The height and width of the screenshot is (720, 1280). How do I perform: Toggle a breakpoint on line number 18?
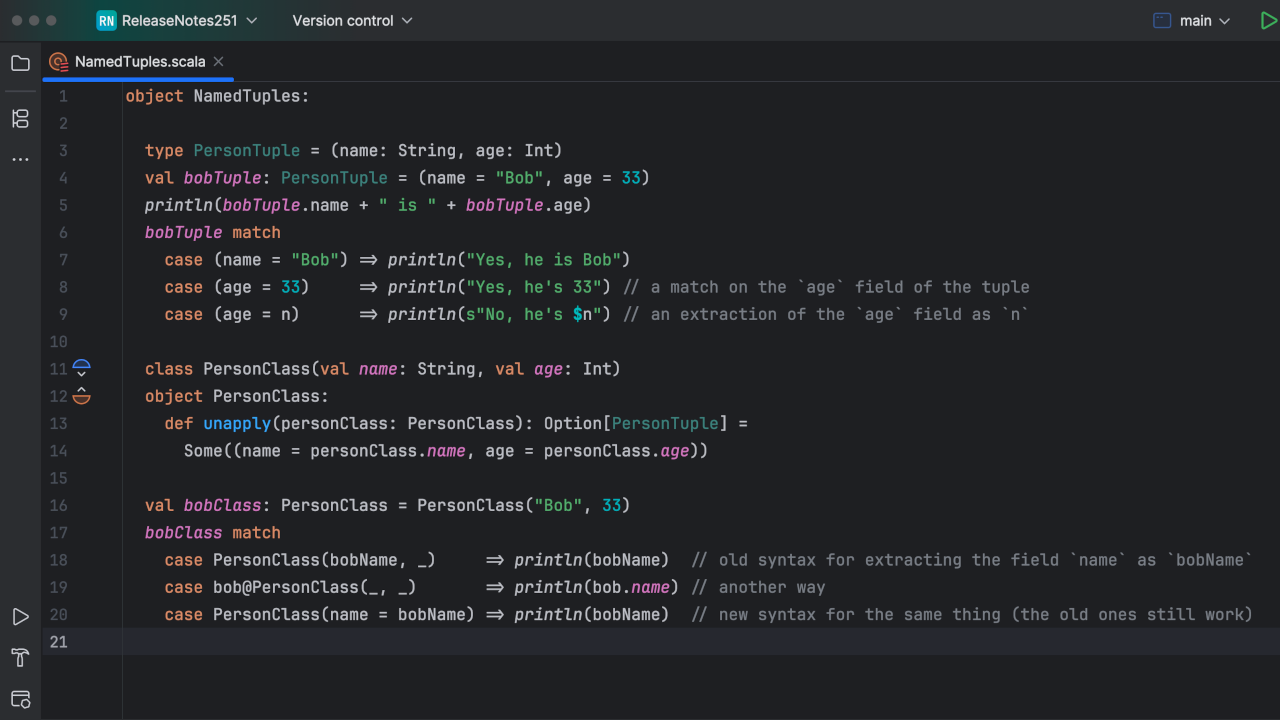(59, 560)
